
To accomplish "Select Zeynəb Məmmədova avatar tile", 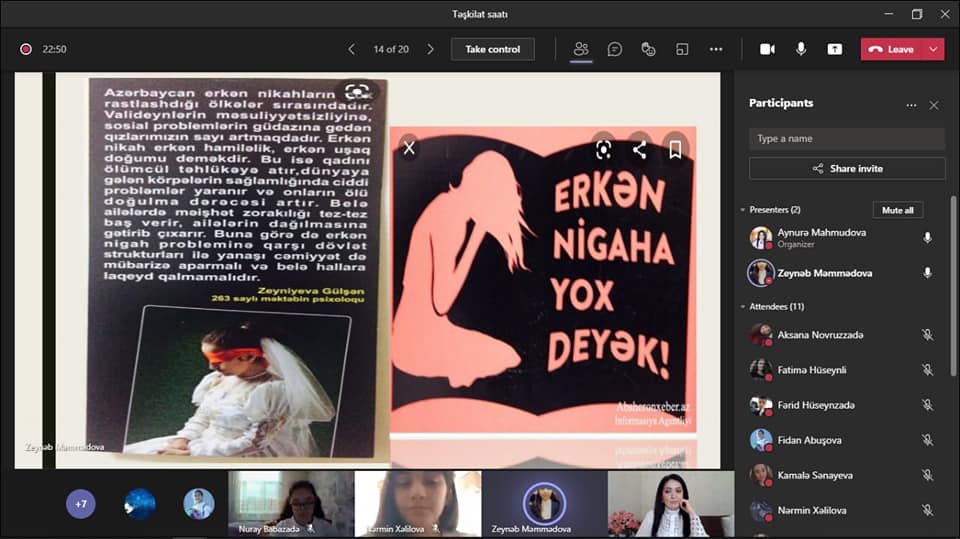I will 544,504.
